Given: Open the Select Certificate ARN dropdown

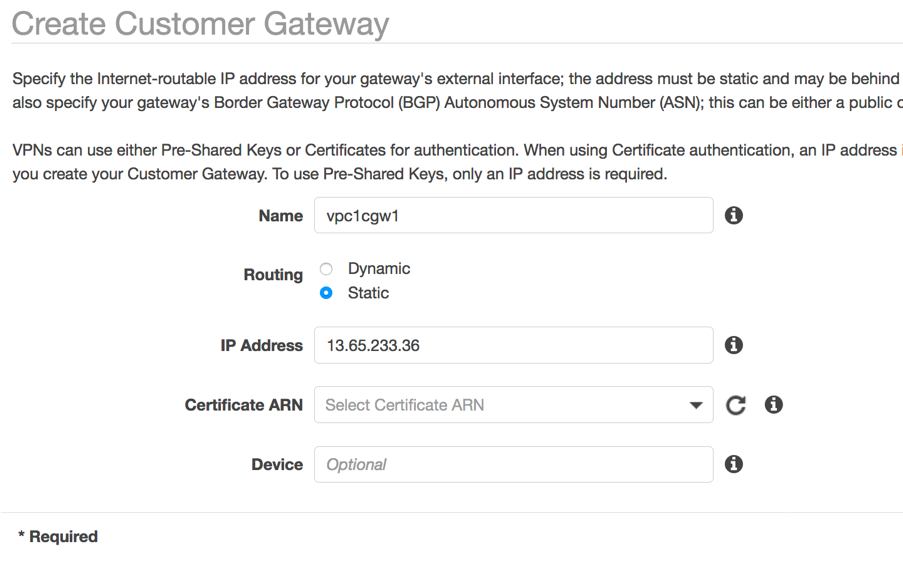Looking at the screenshot, I should click(514, 405).
